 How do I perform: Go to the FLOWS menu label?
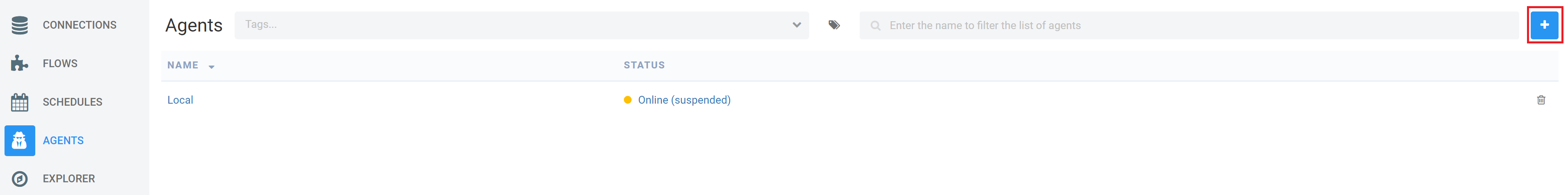pos(59,63)
